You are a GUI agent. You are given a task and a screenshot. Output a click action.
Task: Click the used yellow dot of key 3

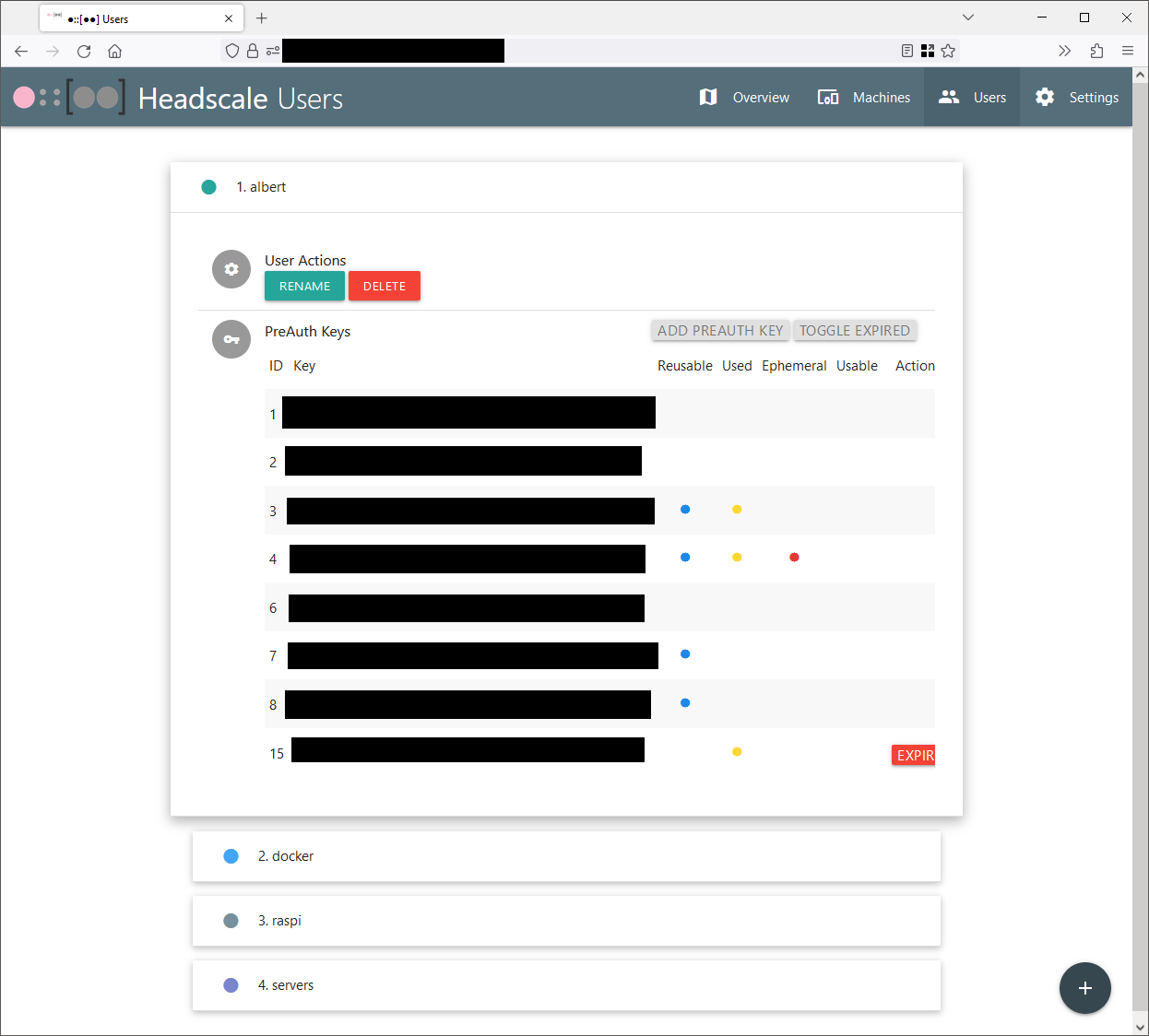tap(737, 509)
